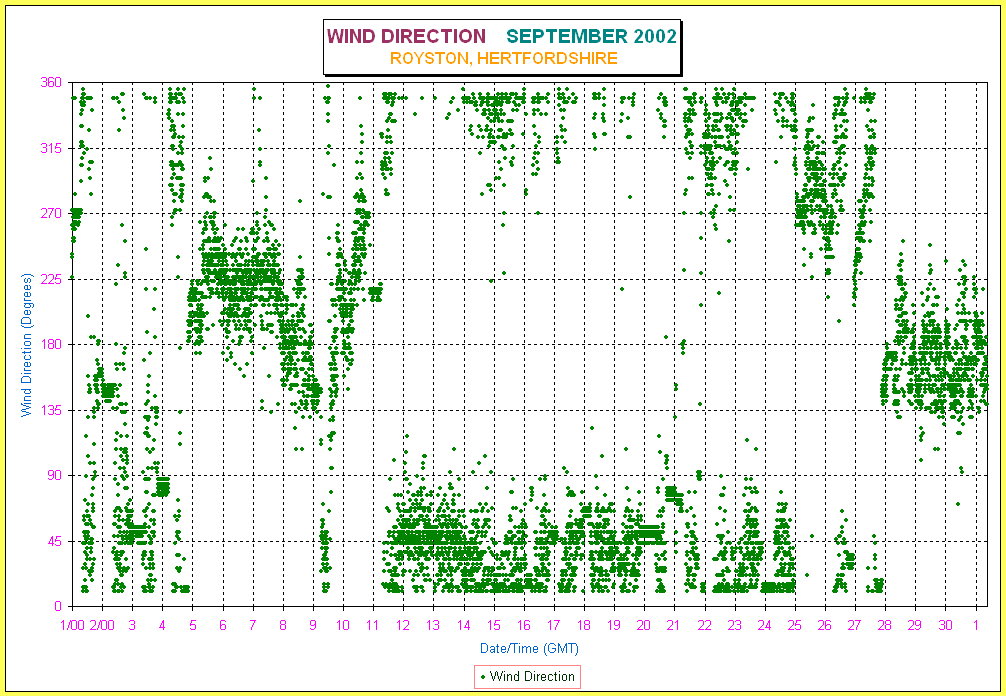Click the 270 y-axis tick label
The width and height of the screenshot is (1006, 696).
(x=51, y=214)
